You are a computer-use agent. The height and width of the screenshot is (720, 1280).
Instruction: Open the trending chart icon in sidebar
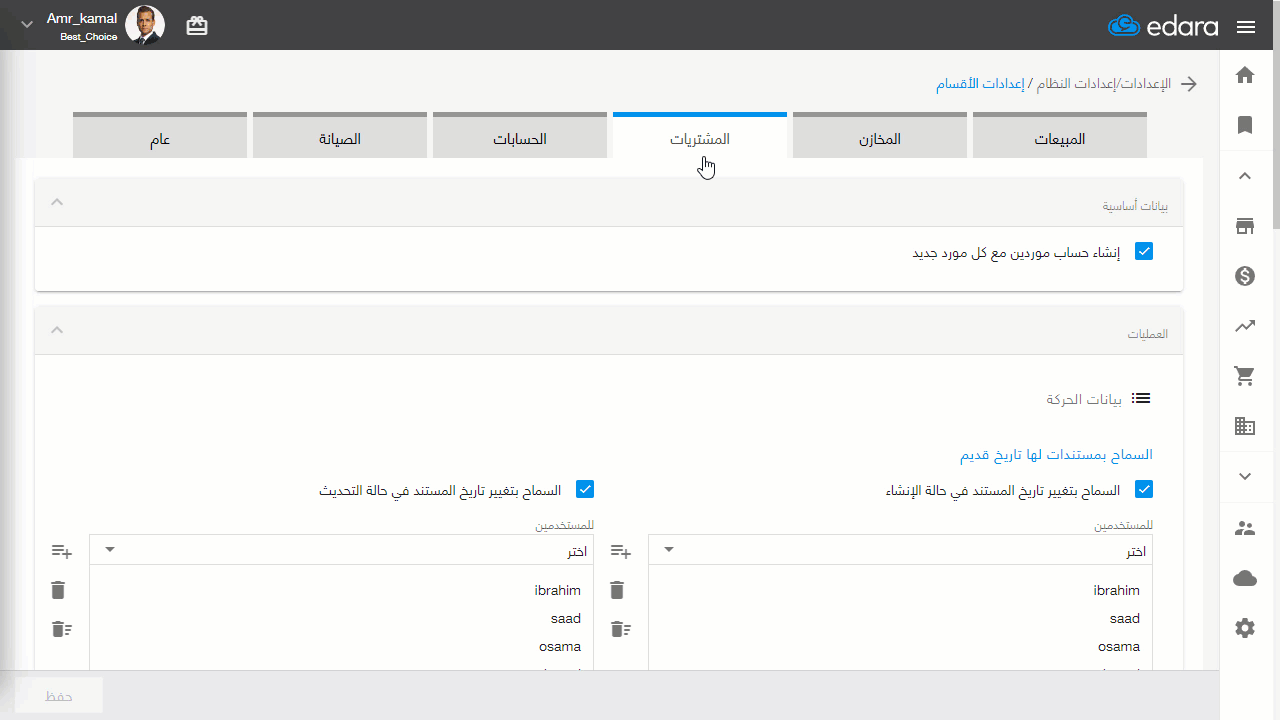coord(1245,326)
